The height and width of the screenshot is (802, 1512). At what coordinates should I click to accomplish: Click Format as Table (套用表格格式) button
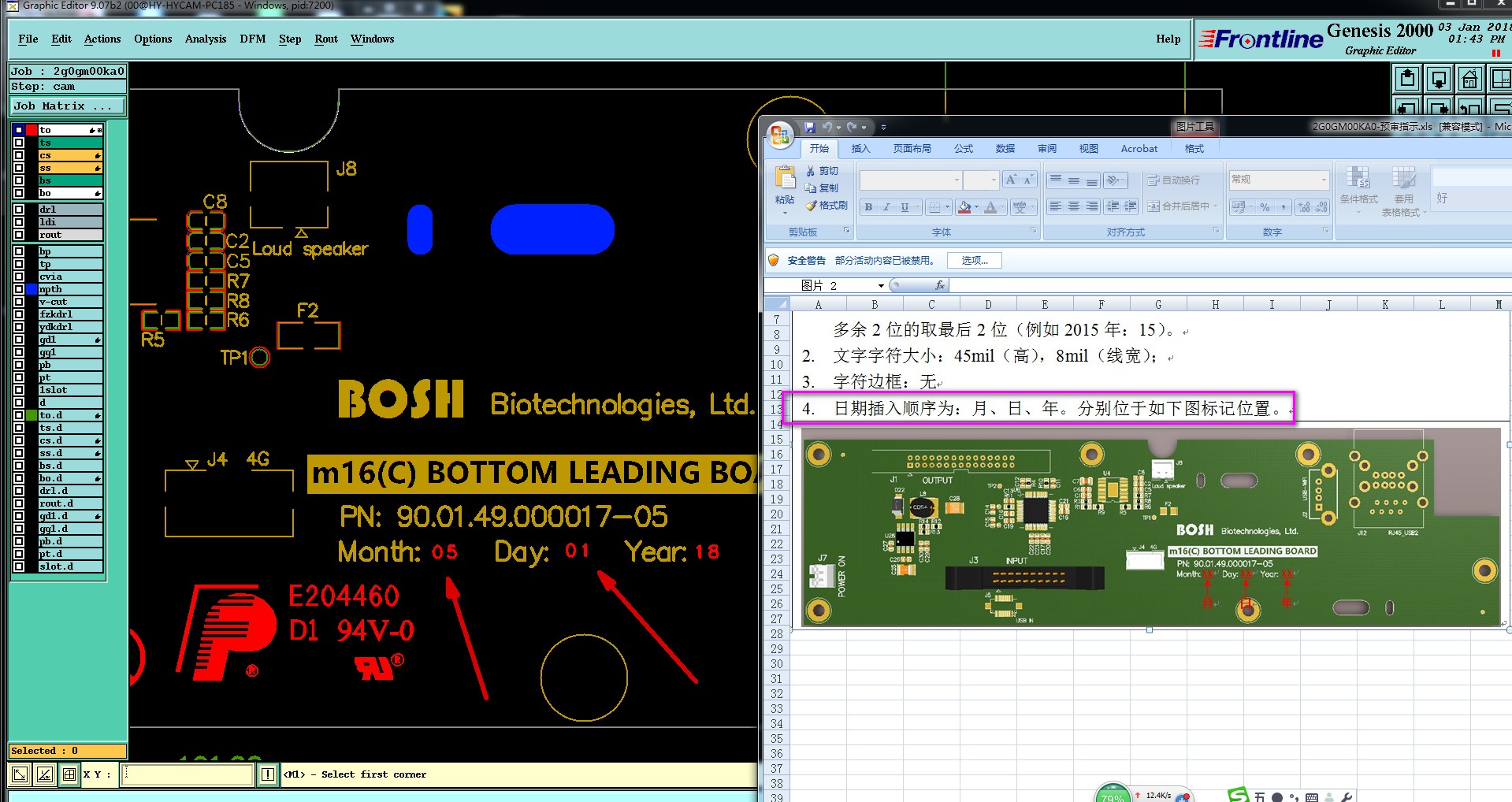click(1404, 191)
